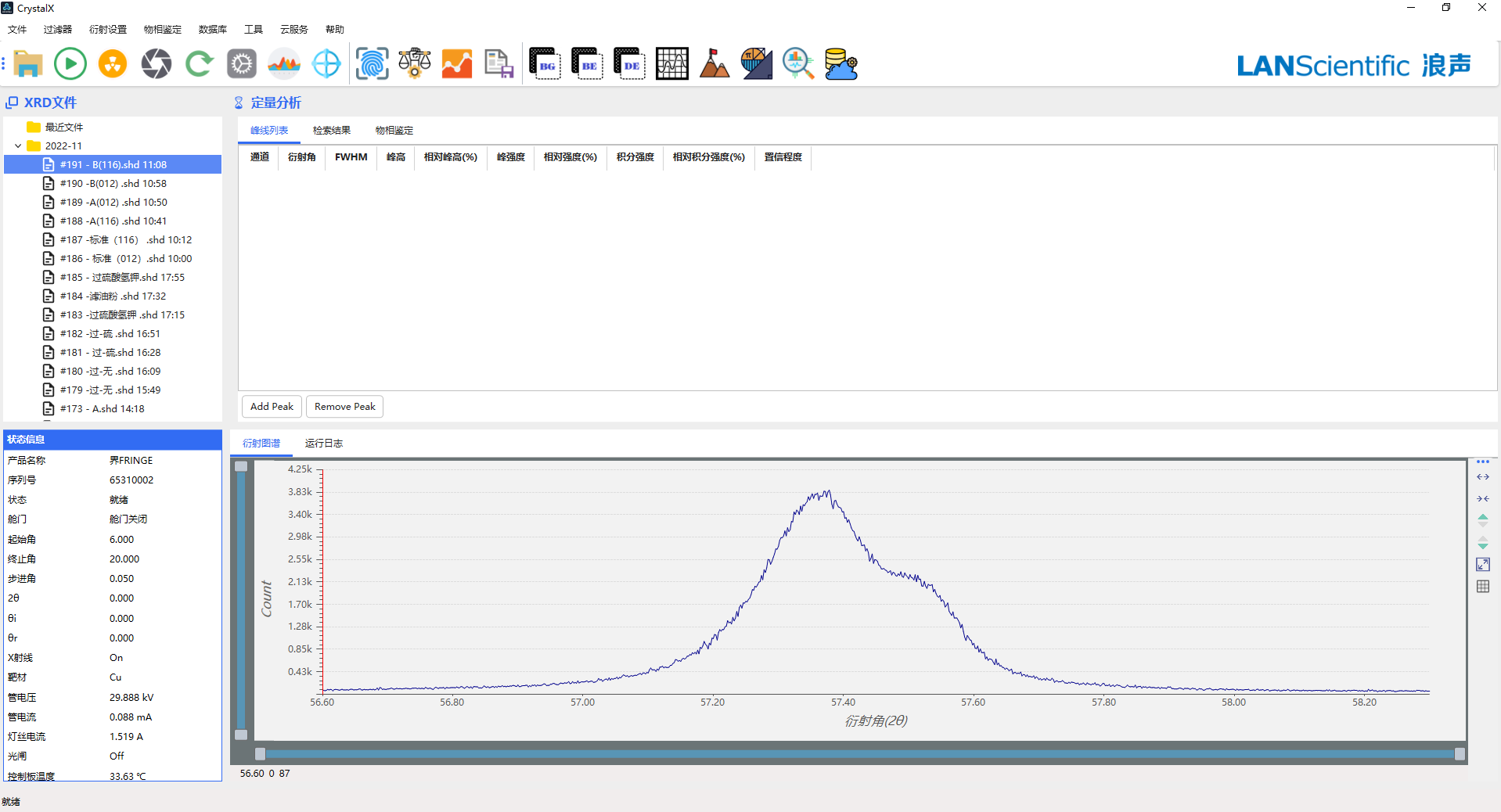Click the camera shutter icon
This screenshot has width=1501, height=812.
[x=156, y=63]
